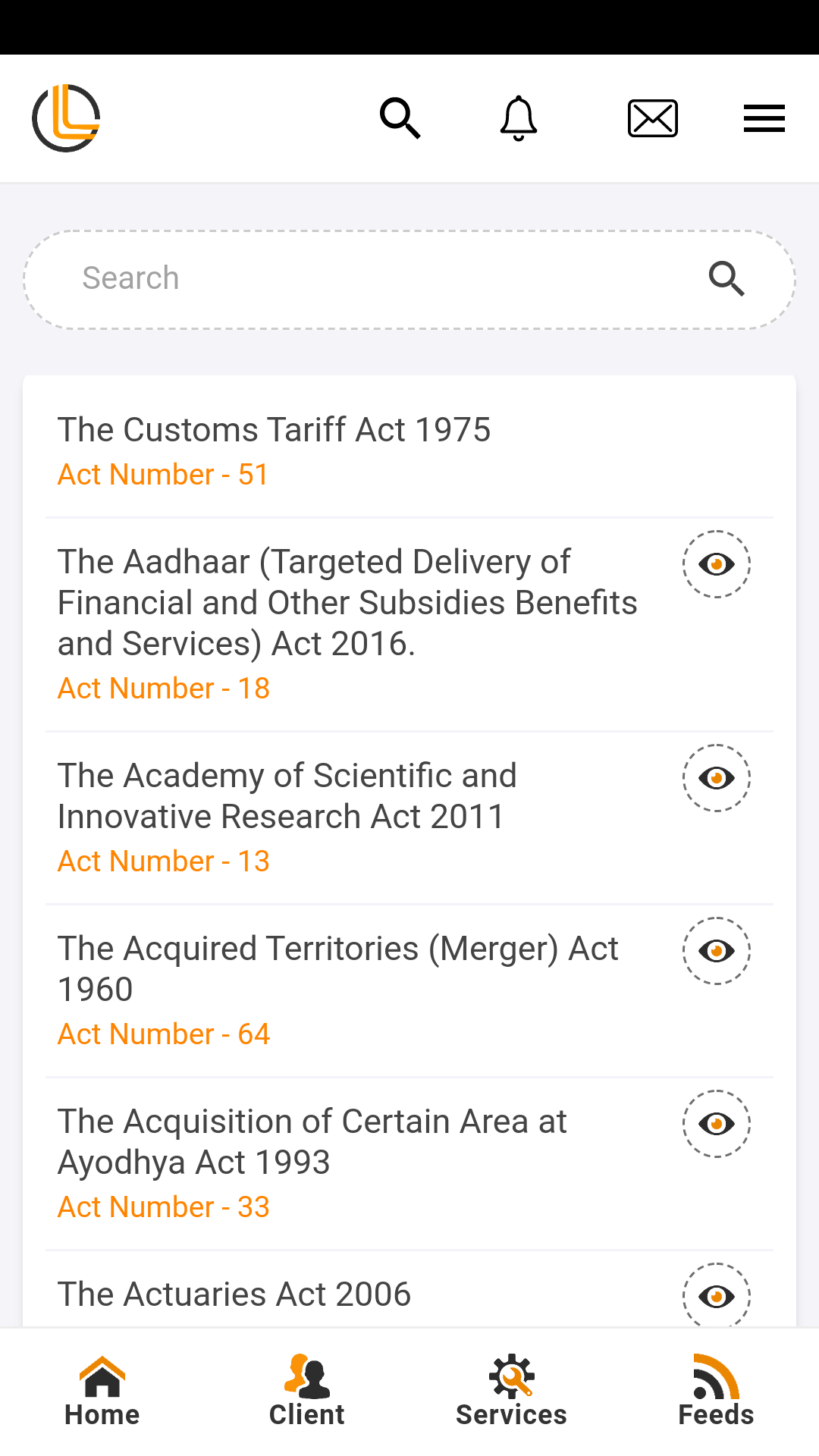Switch to the Client tab
This screenshot has width=819, height=1456.
(307, 1392)
